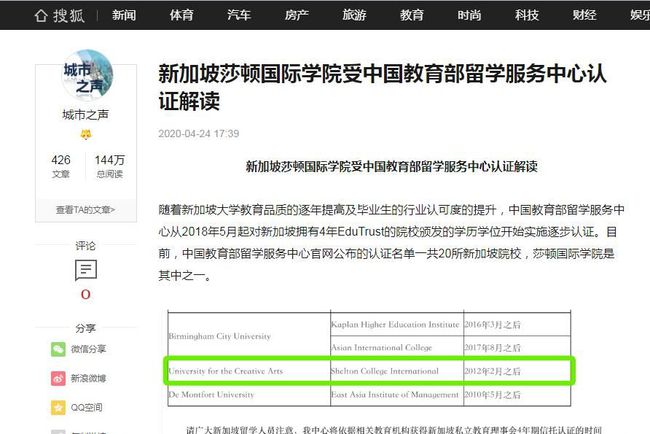Viewport: 650px width, 434px height.
Task: Open the 新闻 navigation item
Action: 124,15
